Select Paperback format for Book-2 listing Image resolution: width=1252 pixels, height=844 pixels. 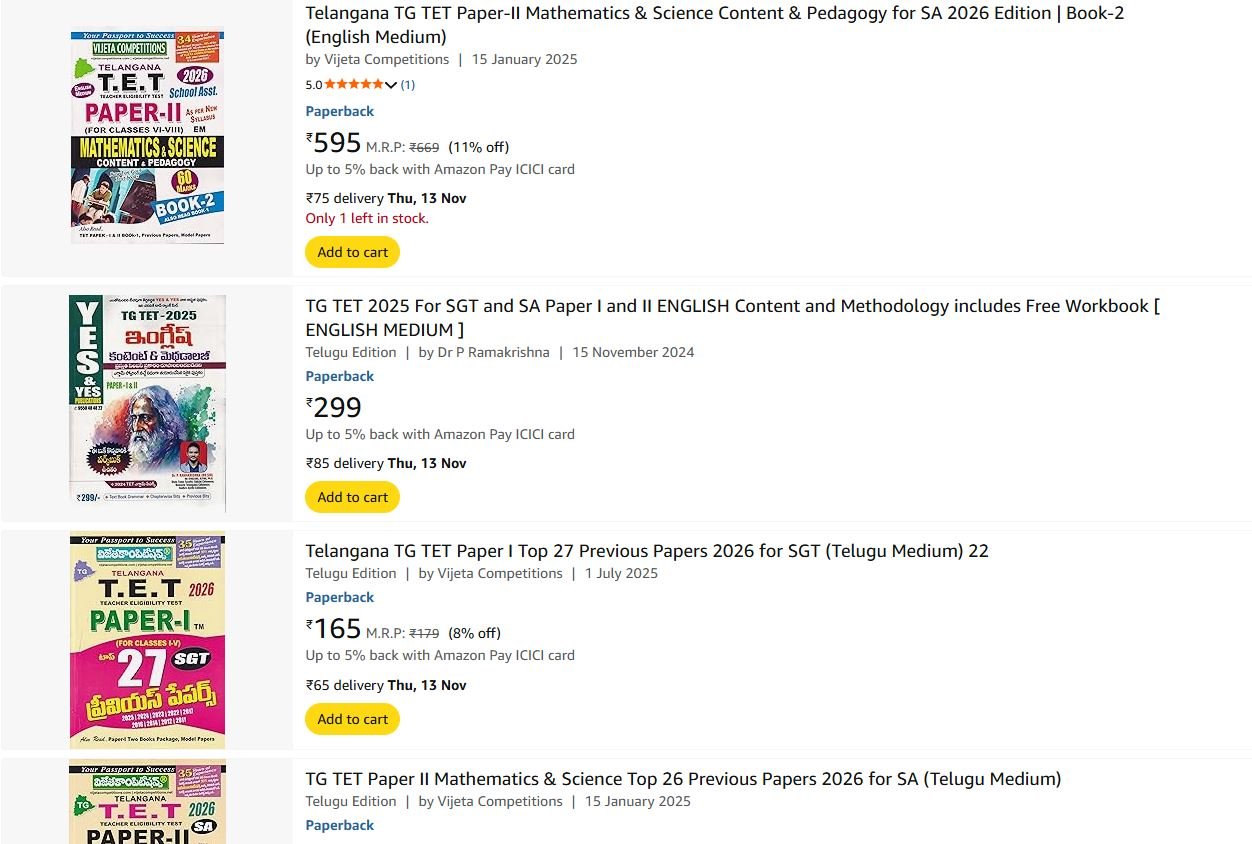pyautogui.click(x=339, y=111)
